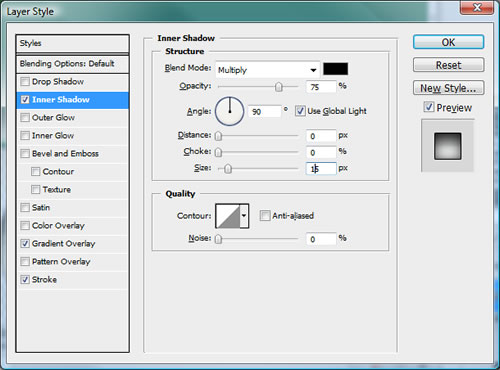Open the Contour curve picker thumbnail
500x370 pixels.
tap(228, 216)
